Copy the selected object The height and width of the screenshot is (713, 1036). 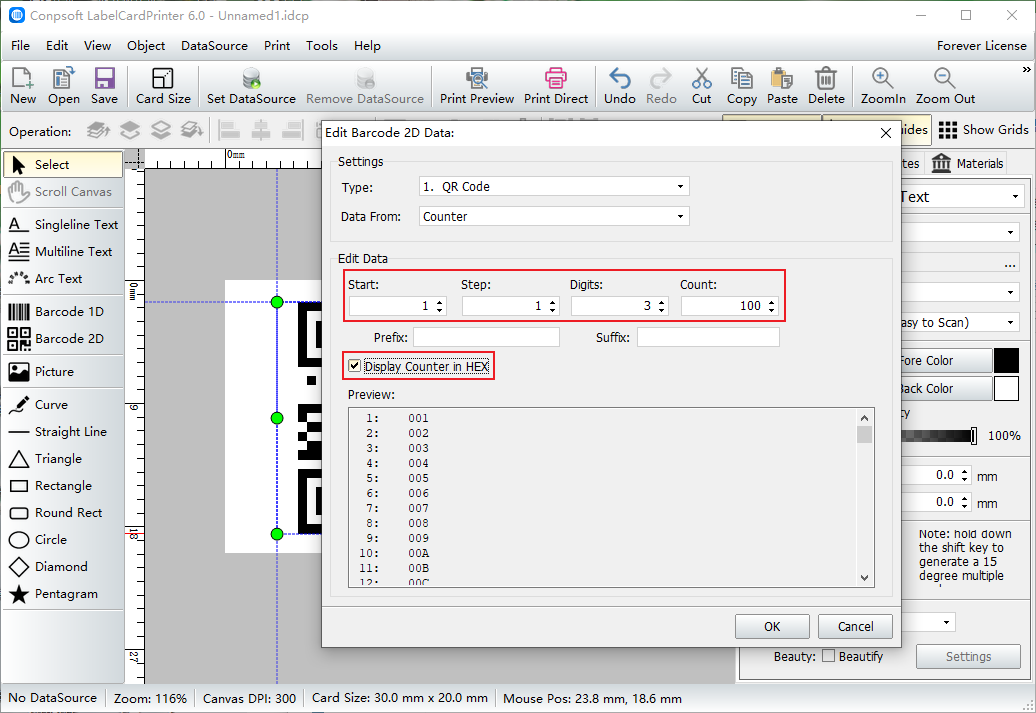tap(741, 86)
